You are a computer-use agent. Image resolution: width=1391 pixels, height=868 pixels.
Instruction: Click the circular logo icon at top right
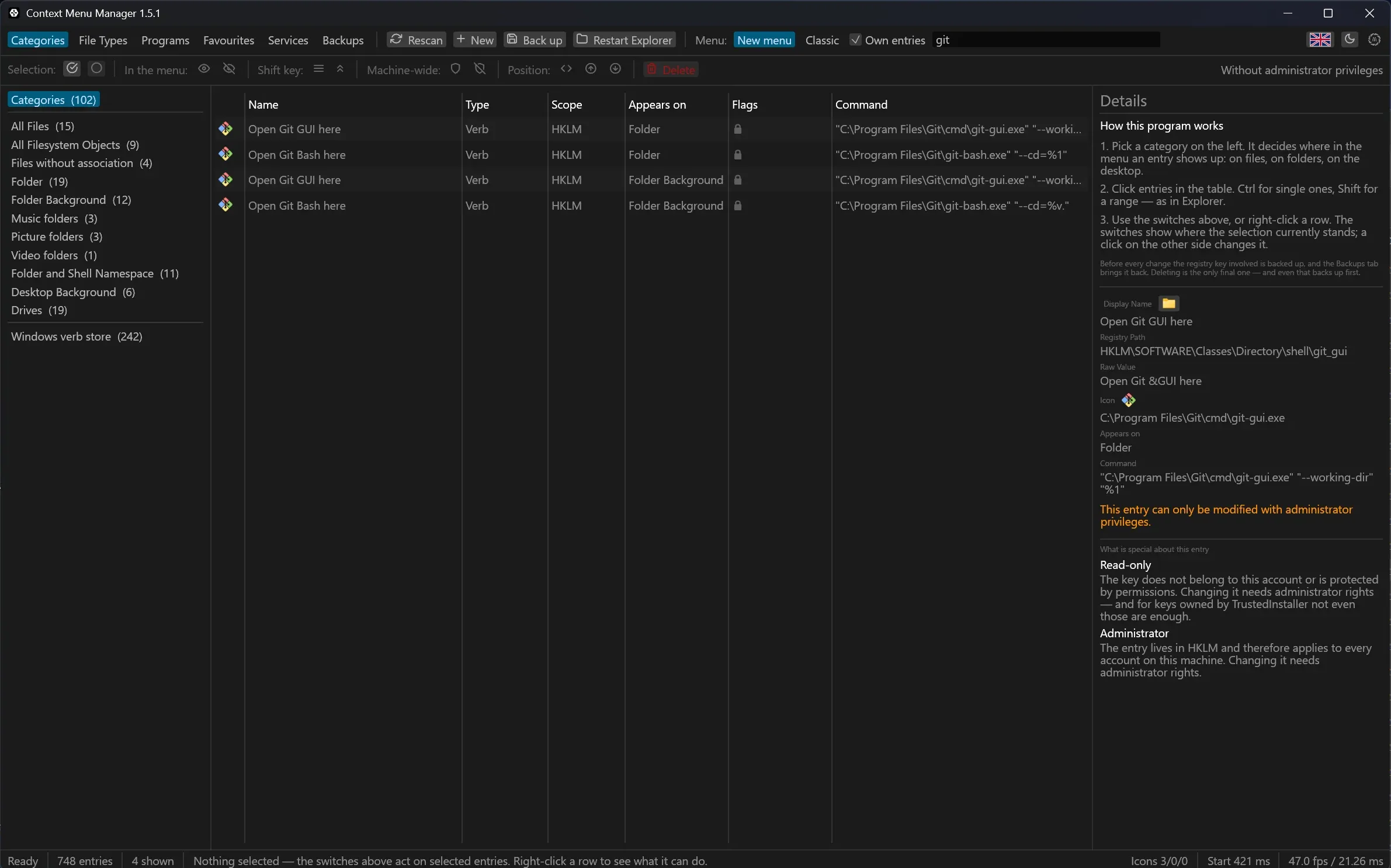[x=1375, y=39]
